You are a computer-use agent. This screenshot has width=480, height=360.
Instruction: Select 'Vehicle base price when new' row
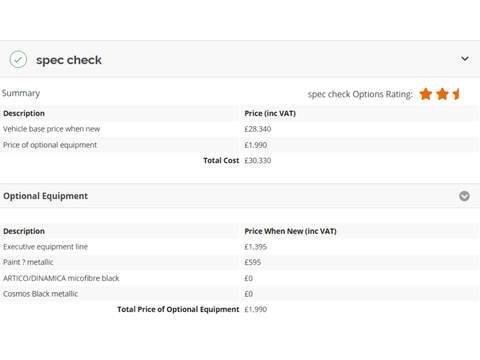[x=240, y=129]
